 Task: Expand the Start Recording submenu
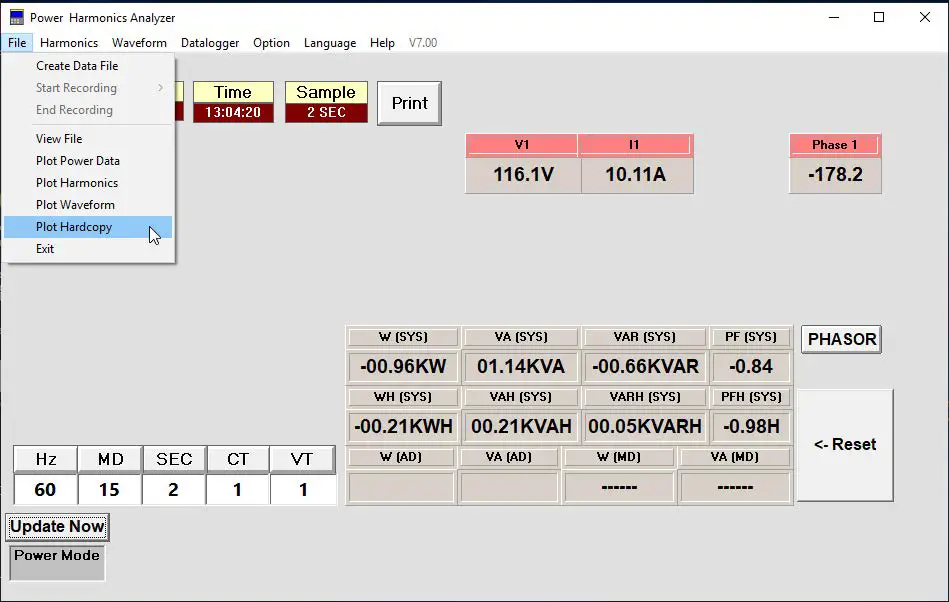75,87
